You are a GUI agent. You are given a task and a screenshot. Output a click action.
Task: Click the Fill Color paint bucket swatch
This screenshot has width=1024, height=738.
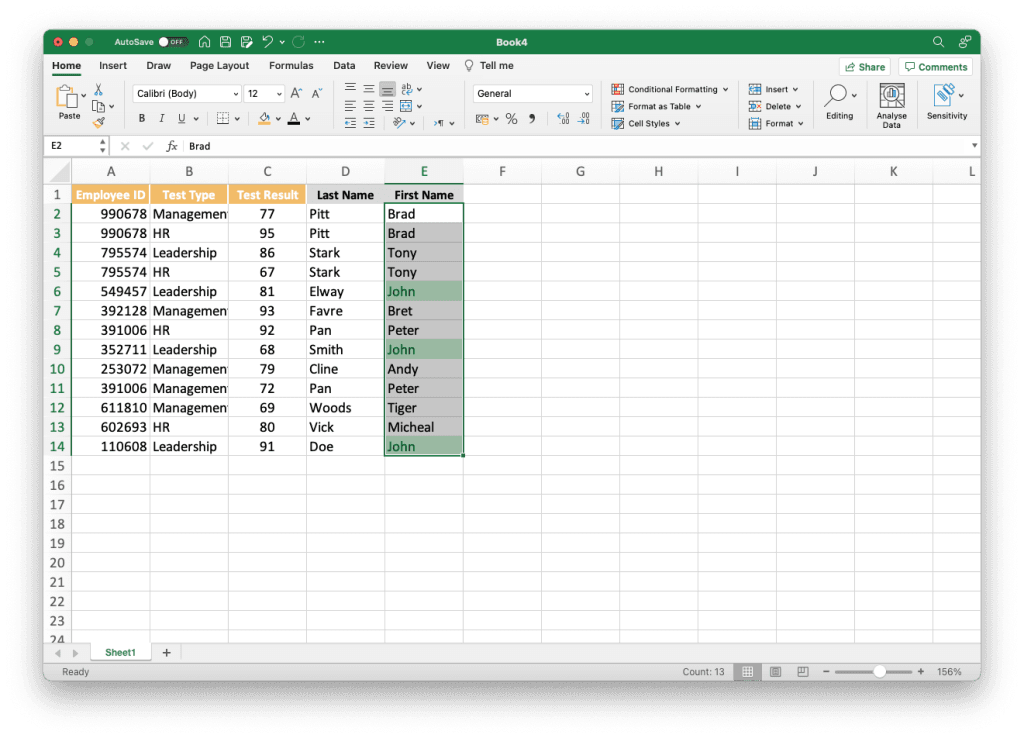pyautogui.click(x=264, y=118)
